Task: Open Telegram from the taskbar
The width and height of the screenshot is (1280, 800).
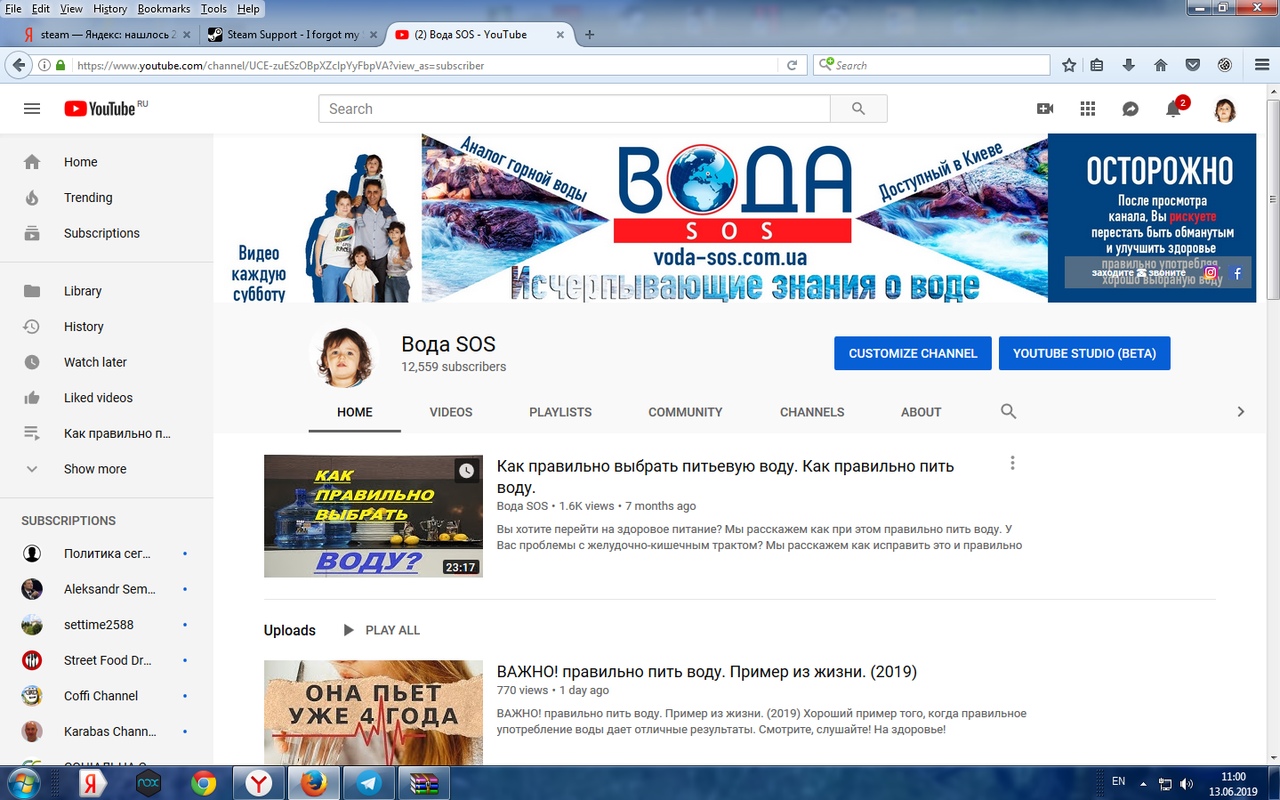Action: (368, 783)
